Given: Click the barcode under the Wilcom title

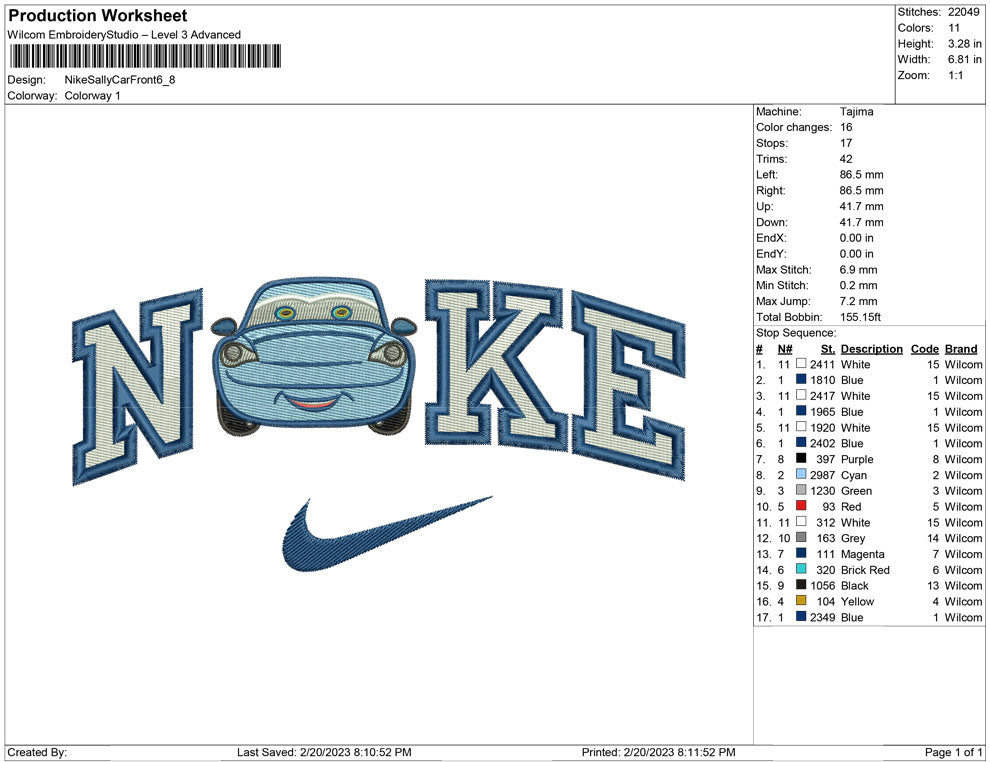Looking at the screenshot, I should (x=145, y=56).
